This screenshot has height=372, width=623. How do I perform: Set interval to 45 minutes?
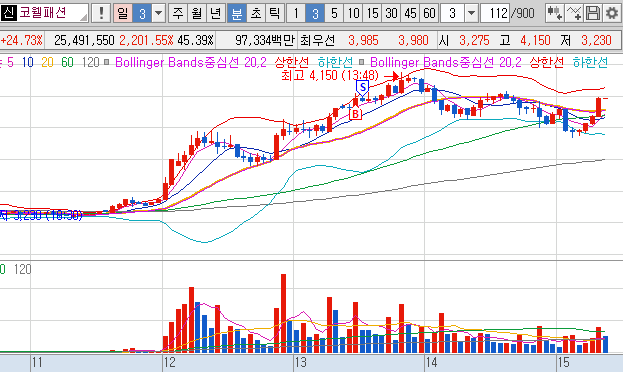point(410,14)
